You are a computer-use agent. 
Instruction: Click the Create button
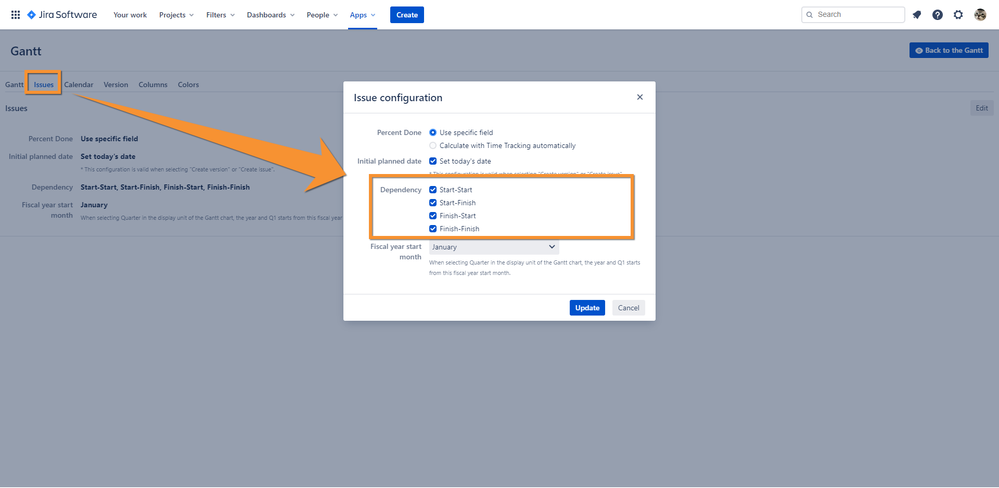click(x=407, y=15)
